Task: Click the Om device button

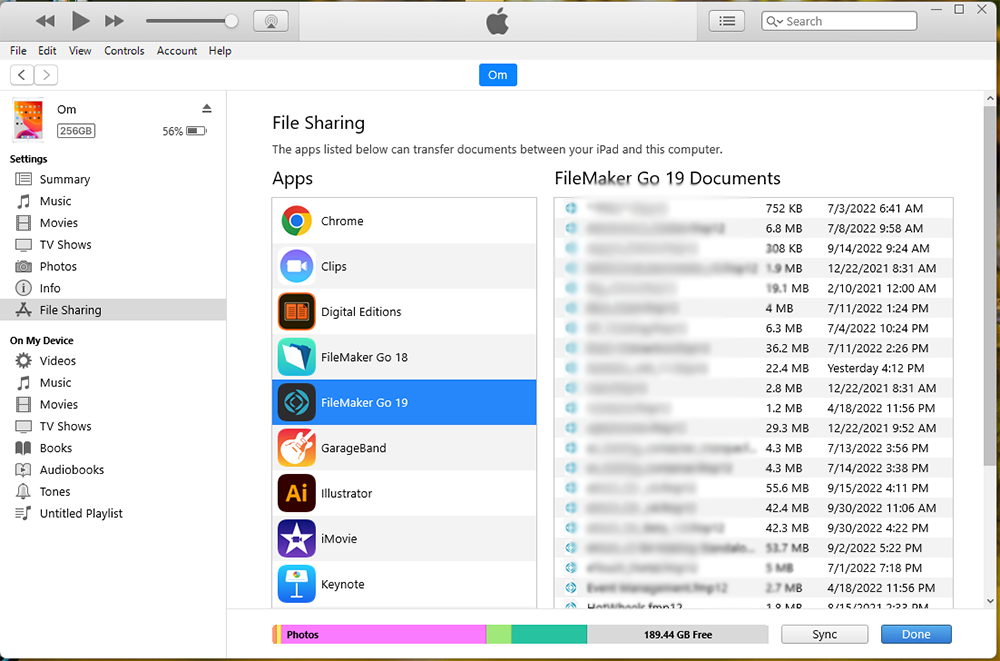Action: coord(497,75)
